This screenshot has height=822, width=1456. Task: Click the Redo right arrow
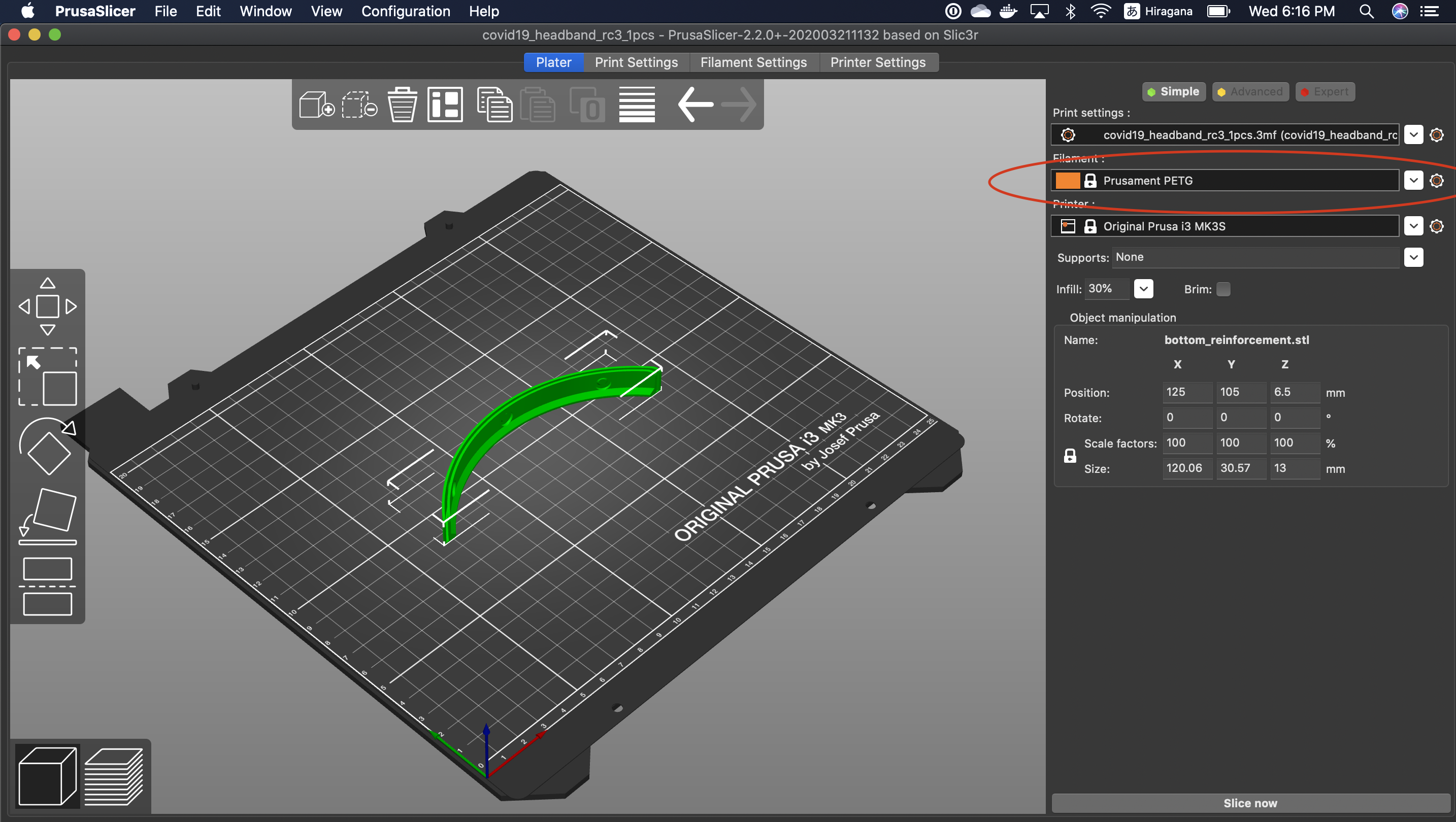[x=739, y=104]
